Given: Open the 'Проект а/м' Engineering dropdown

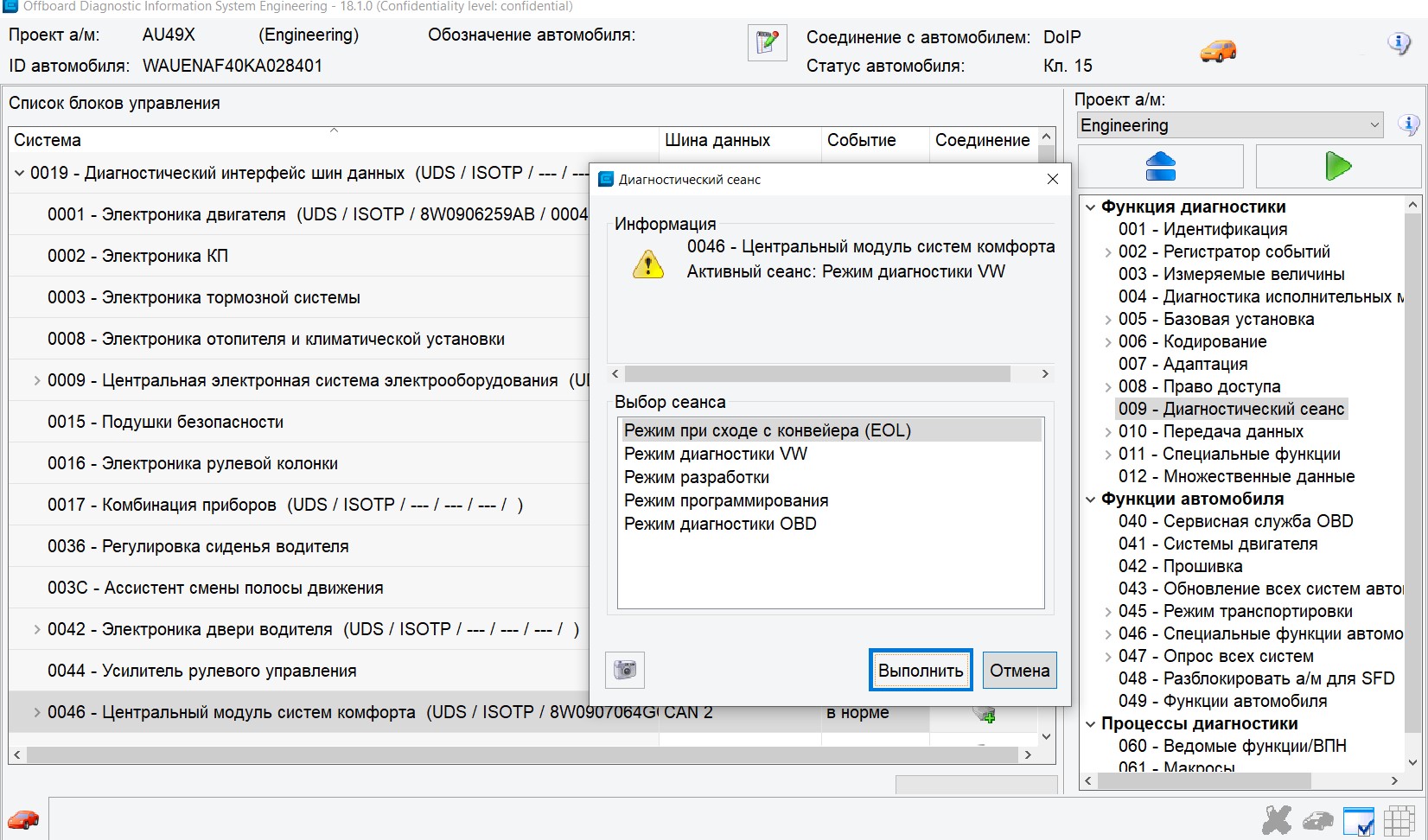Looking at the screenshot, I should click(1230, 125).
